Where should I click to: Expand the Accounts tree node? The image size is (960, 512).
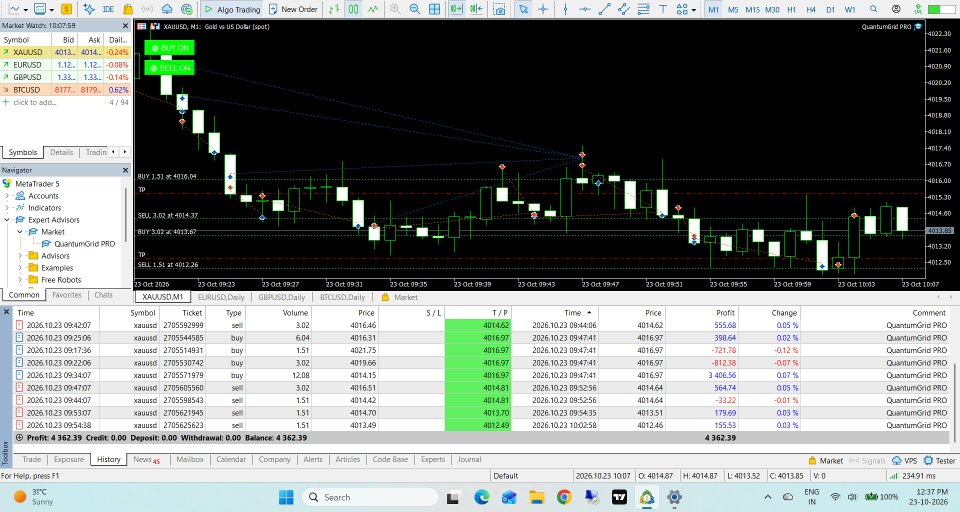7,196
